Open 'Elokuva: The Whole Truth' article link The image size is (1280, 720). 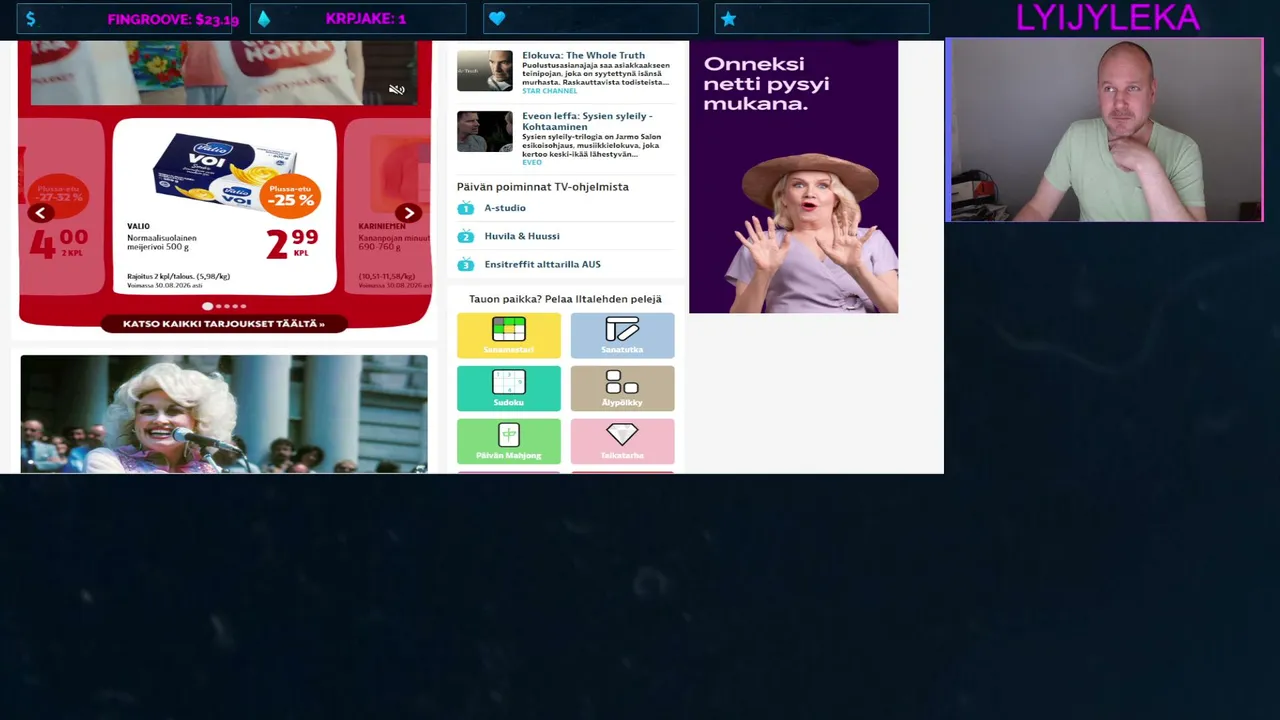[583, 56]
